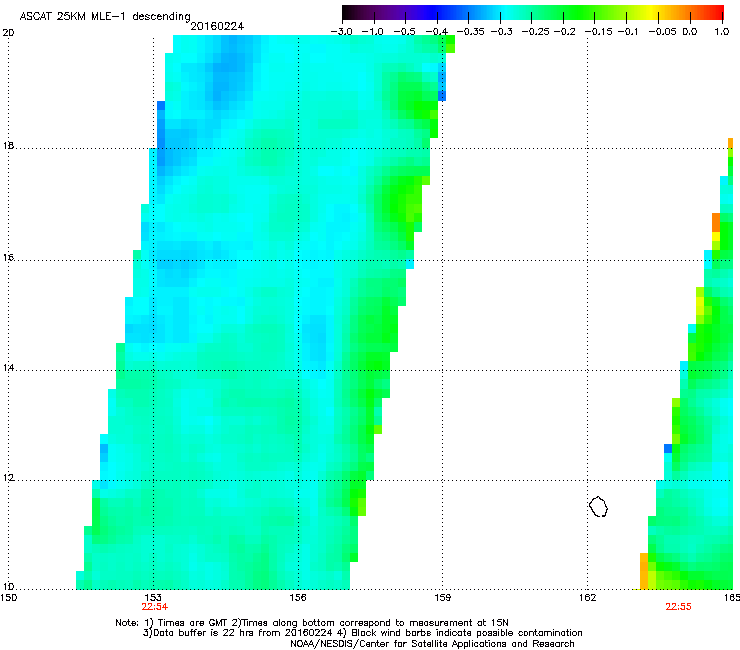Click the longitude axis label 153
740x650 pixels.
[153, 598]
